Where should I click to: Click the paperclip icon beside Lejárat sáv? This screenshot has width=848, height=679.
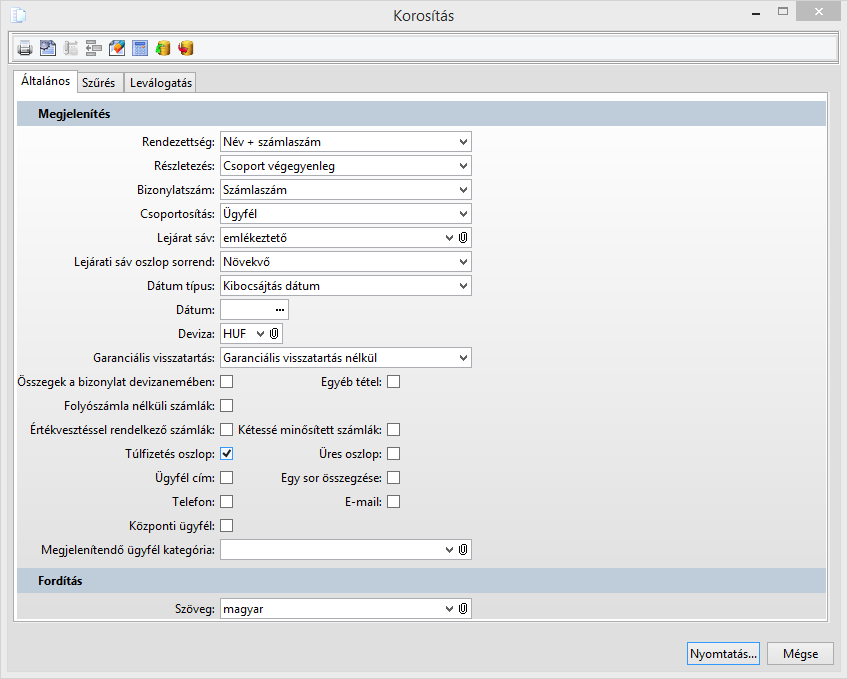click(x=464, y=237)
